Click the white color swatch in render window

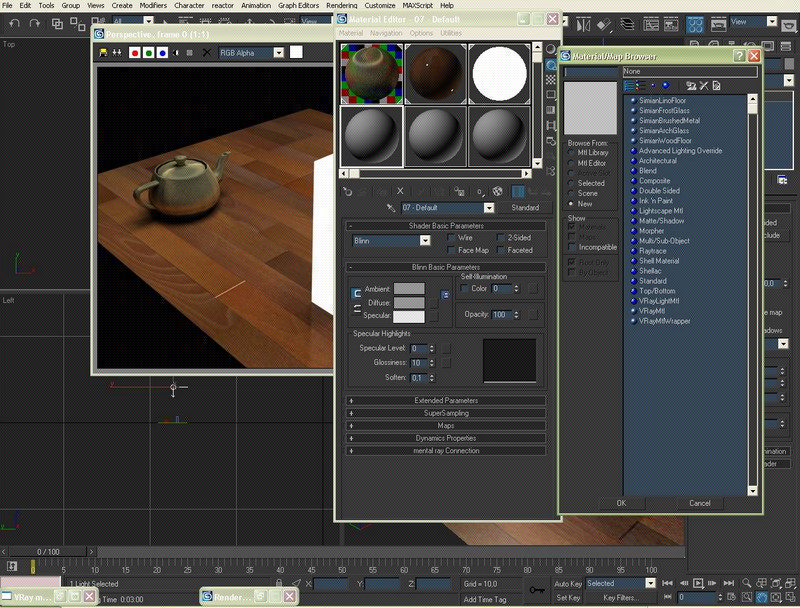[296, 52]
